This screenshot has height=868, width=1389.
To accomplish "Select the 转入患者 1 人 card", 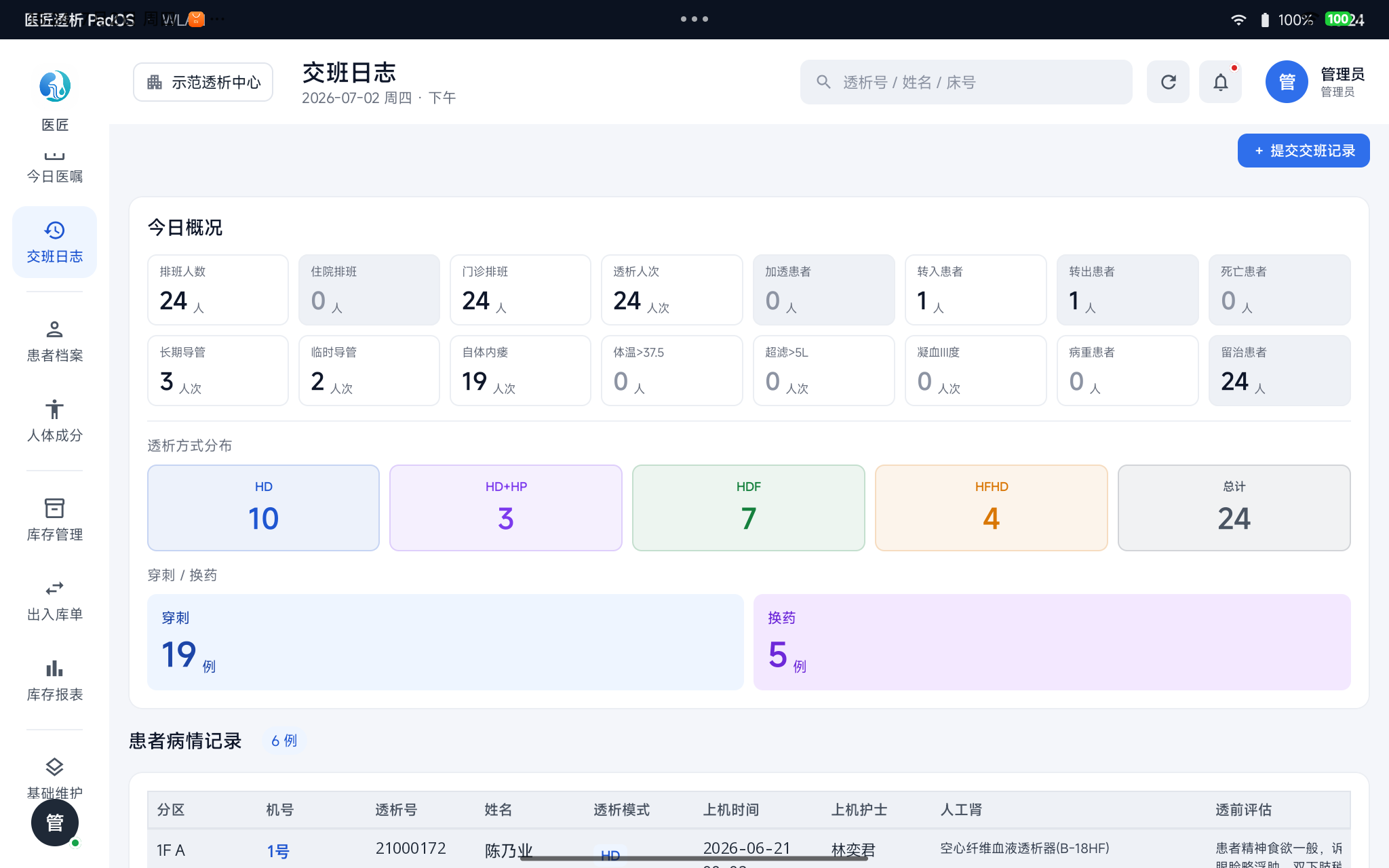I will [975, 290].
